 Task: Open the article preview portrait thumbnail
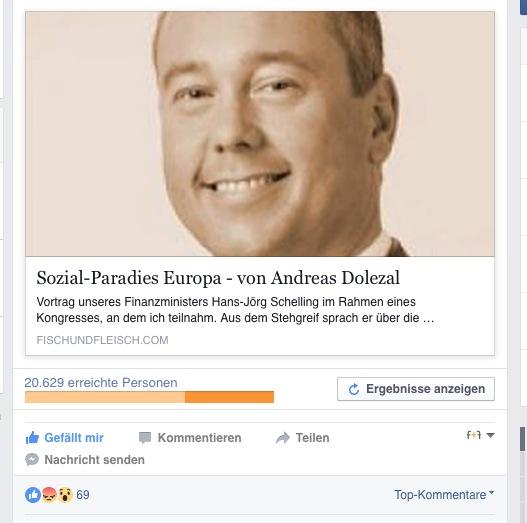click(x=260, y=134)
